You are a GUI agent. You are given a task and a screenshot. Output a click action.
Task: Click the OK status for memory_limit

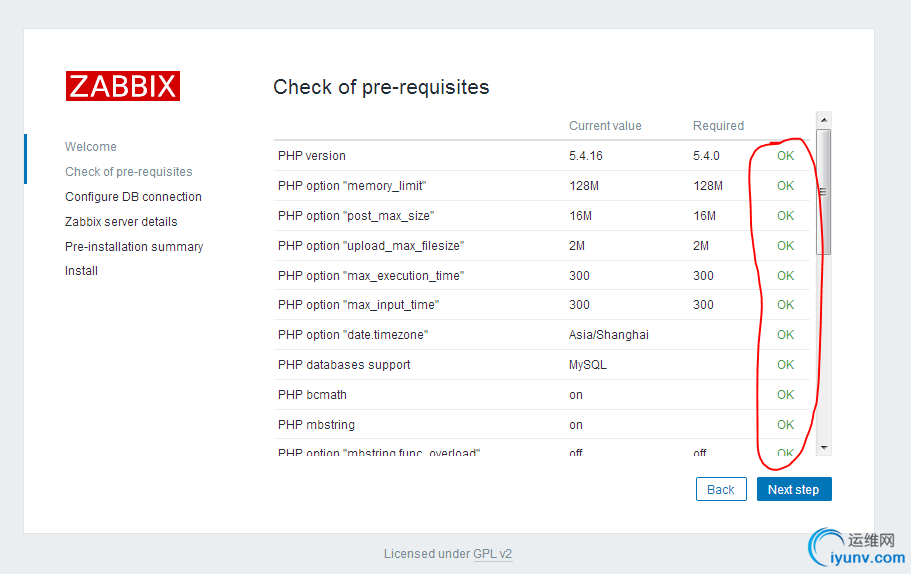click(785, 186)
